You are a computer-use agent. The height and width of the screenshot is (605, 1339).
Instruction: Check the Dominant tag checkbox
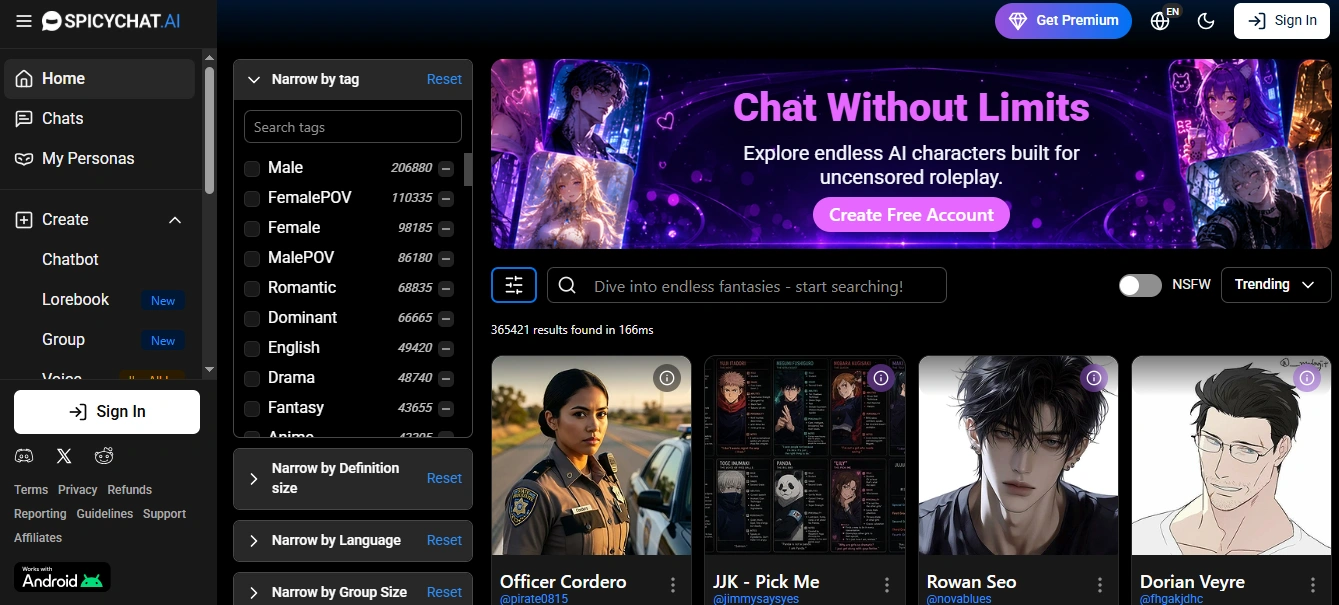(x=252, y=318)
